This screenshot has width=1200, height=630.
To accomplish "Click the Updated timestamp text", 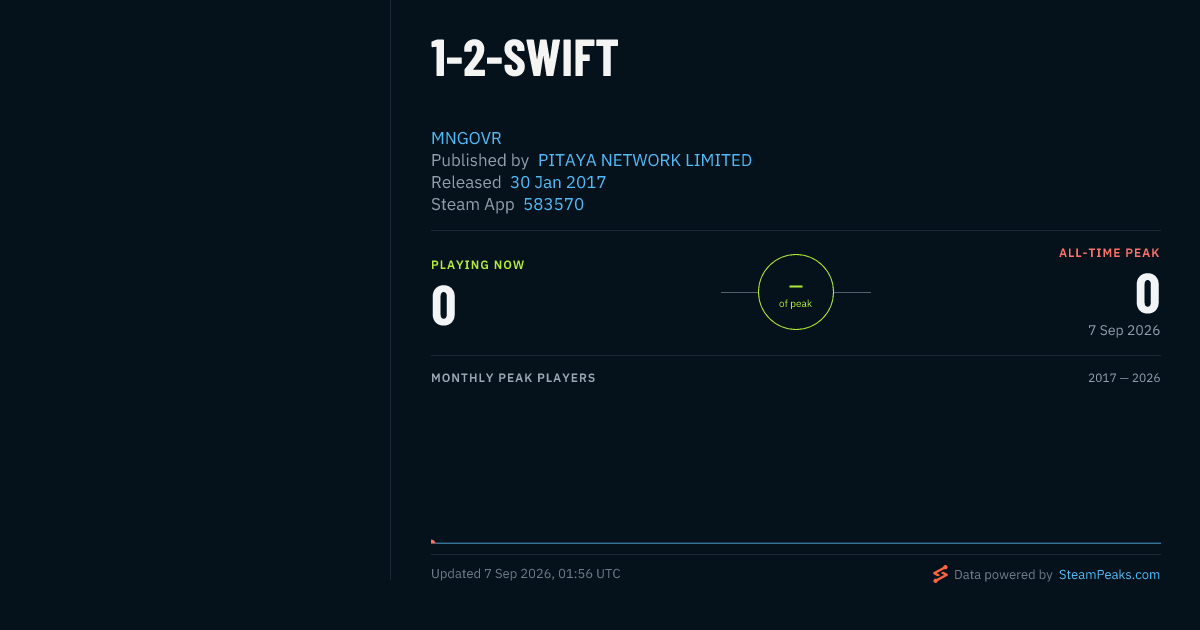I will tap(526, 574).
